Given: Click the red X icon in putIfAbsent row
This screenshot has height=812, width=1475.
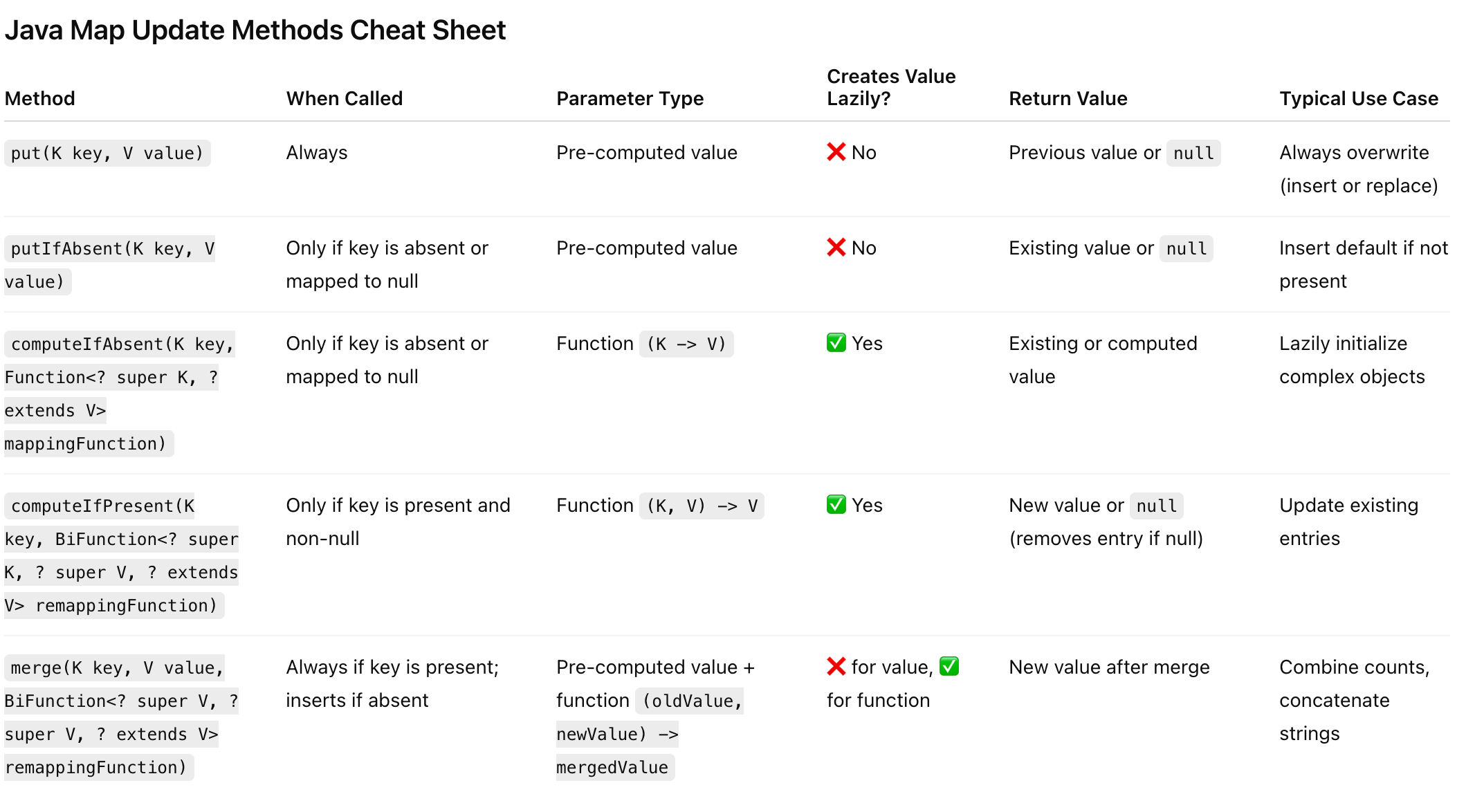Looking at the screenshot, I should point(836,248).
